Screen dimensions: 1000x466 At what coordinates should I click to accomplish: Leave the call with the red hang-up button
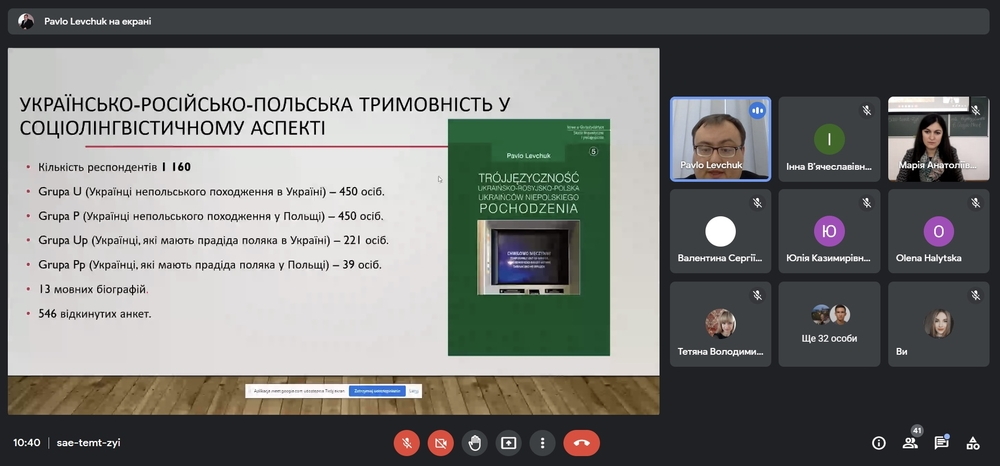pyautogui.click(x=581, y=443)
